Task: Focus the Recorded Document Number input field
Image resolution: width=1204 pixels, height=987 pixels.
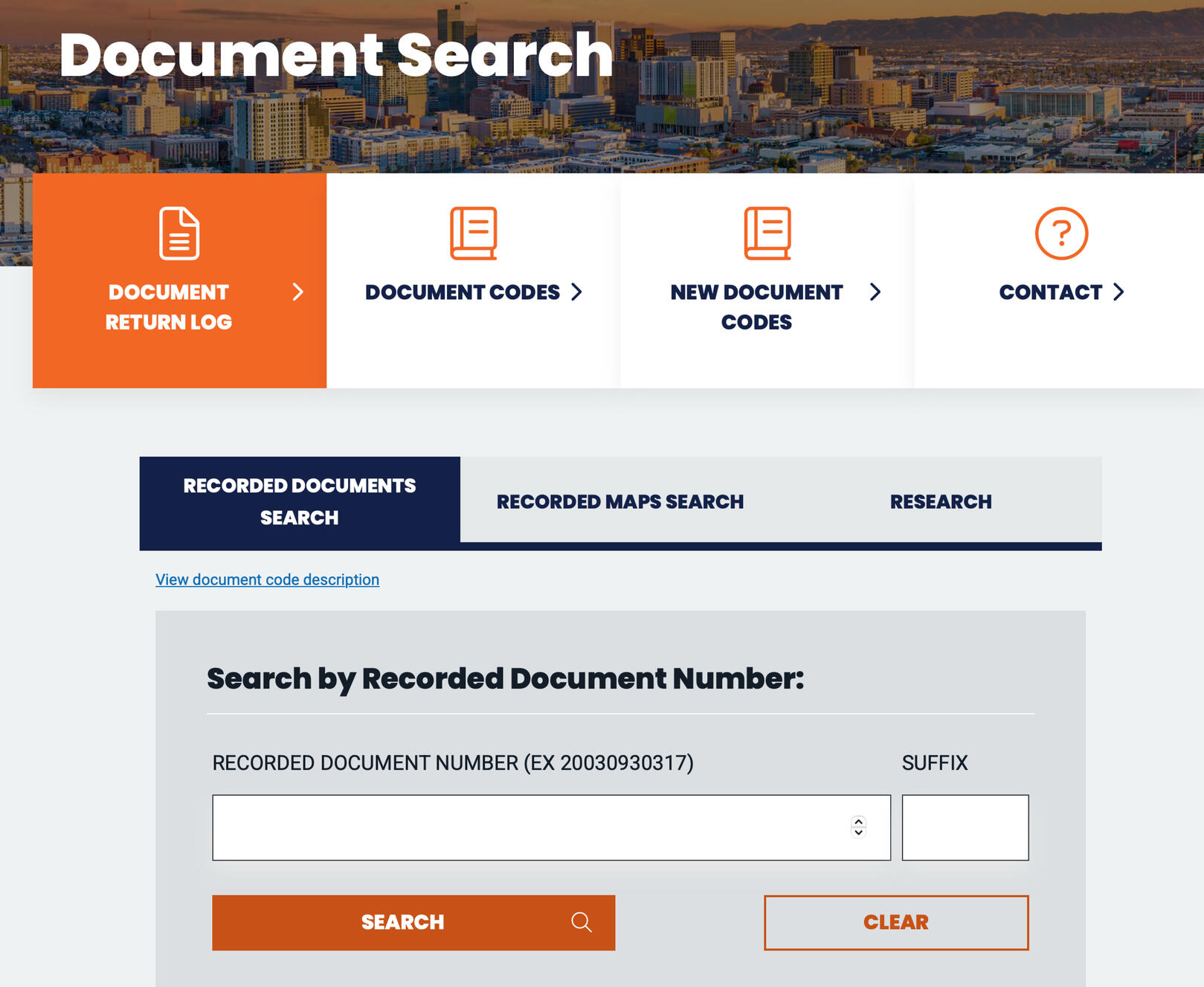Action: (528, 827)
